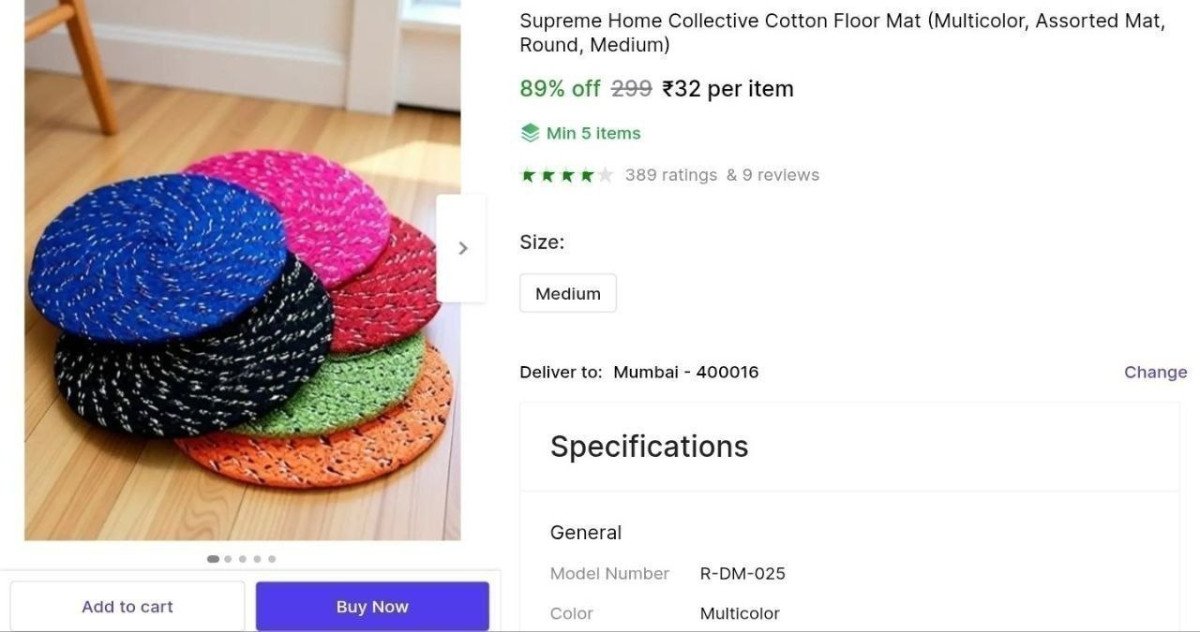Select the last carousel dot
The height and width of the screenshot is (632, 1200).
(x=272, y=559)
